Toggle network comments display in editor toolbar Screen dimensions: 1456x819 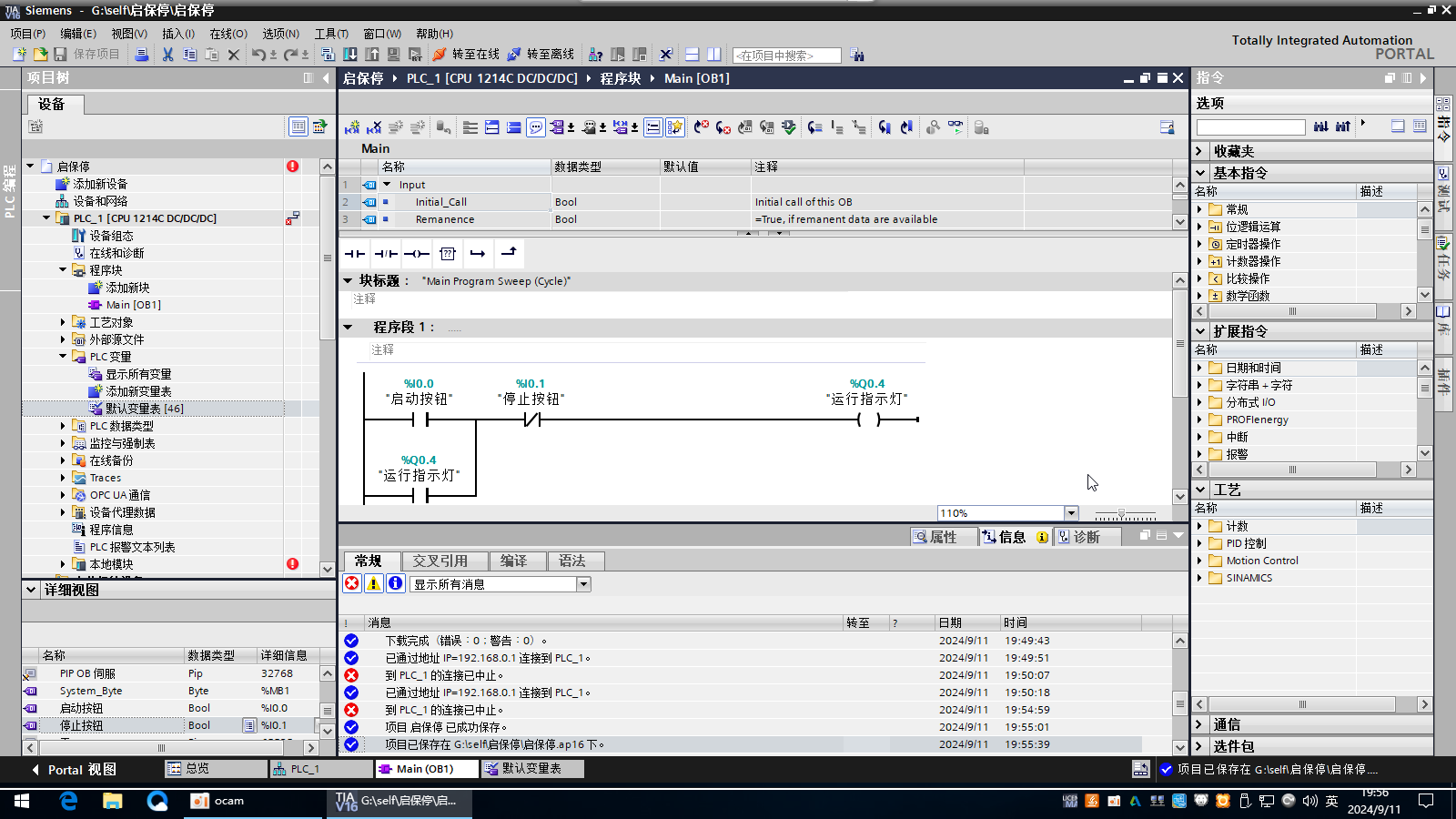tap(653, 127)
